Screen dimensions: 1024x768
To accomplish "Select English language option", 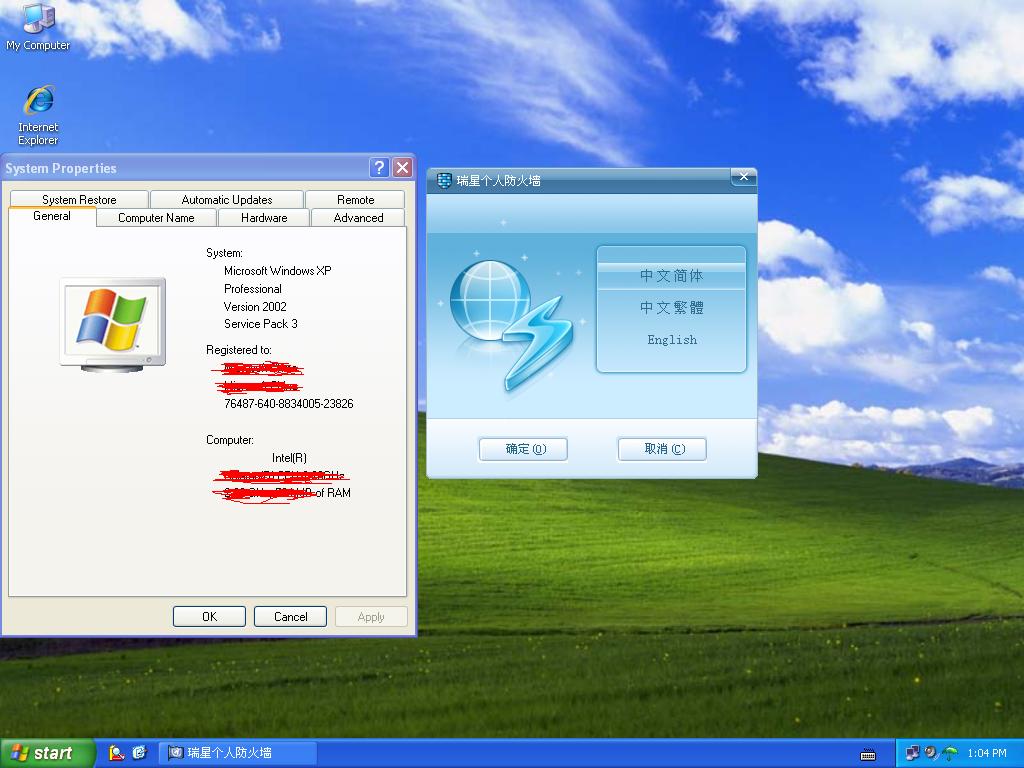I will [x=671, y=340].
